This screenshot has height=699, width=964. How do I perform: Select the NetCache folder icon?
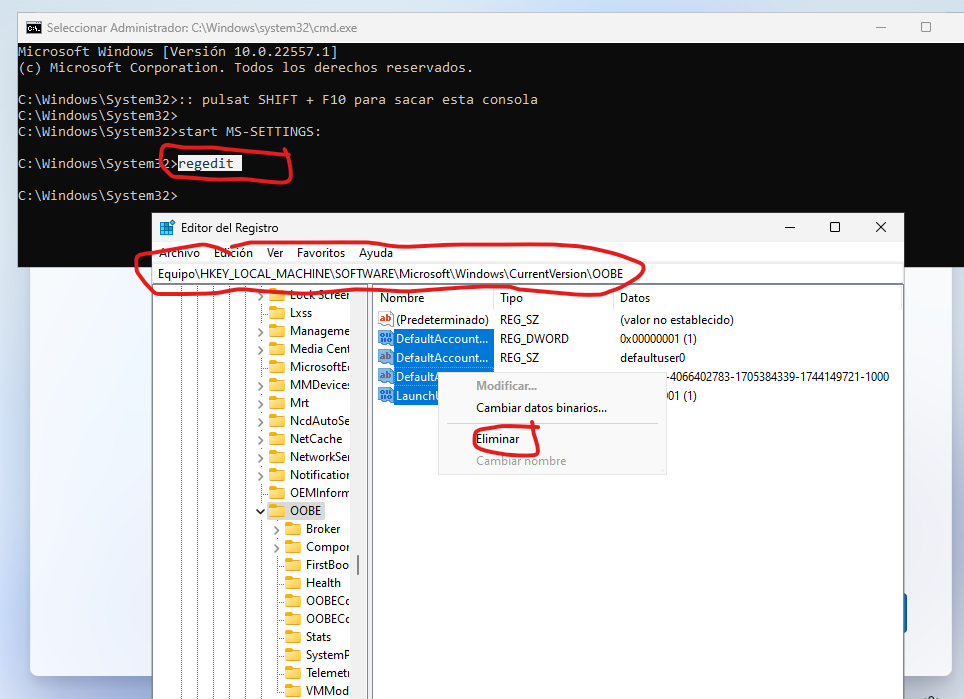click(277, 439)
